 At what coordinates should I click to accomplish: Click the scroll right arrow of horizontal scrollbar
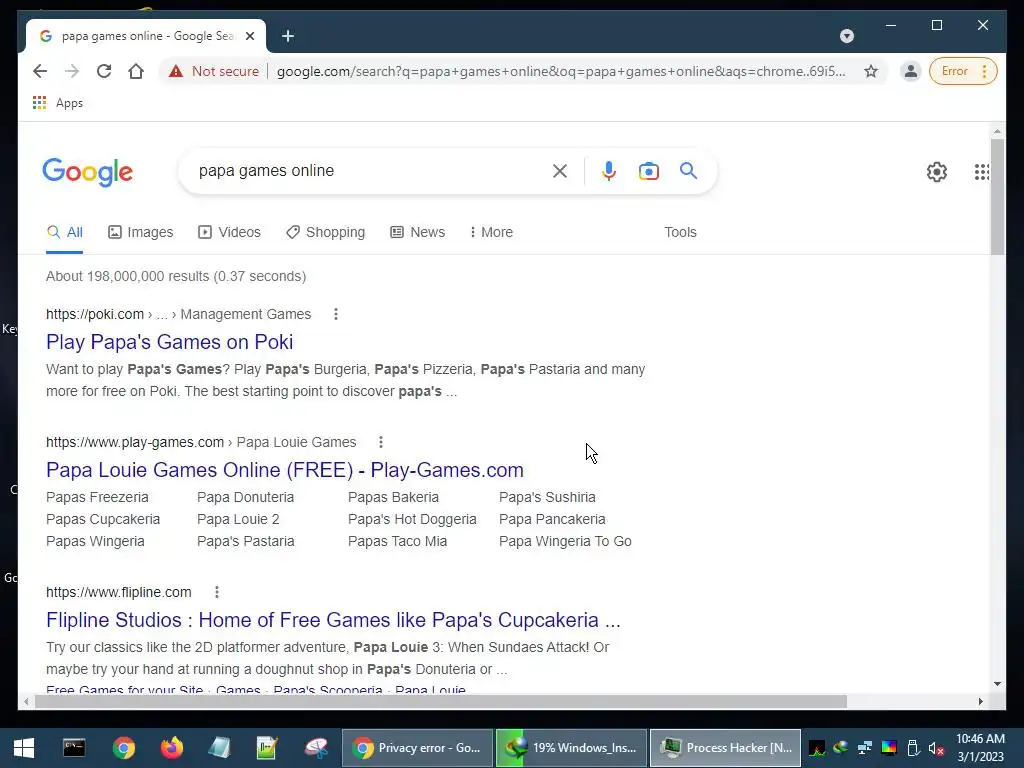[x=980, y=701]
